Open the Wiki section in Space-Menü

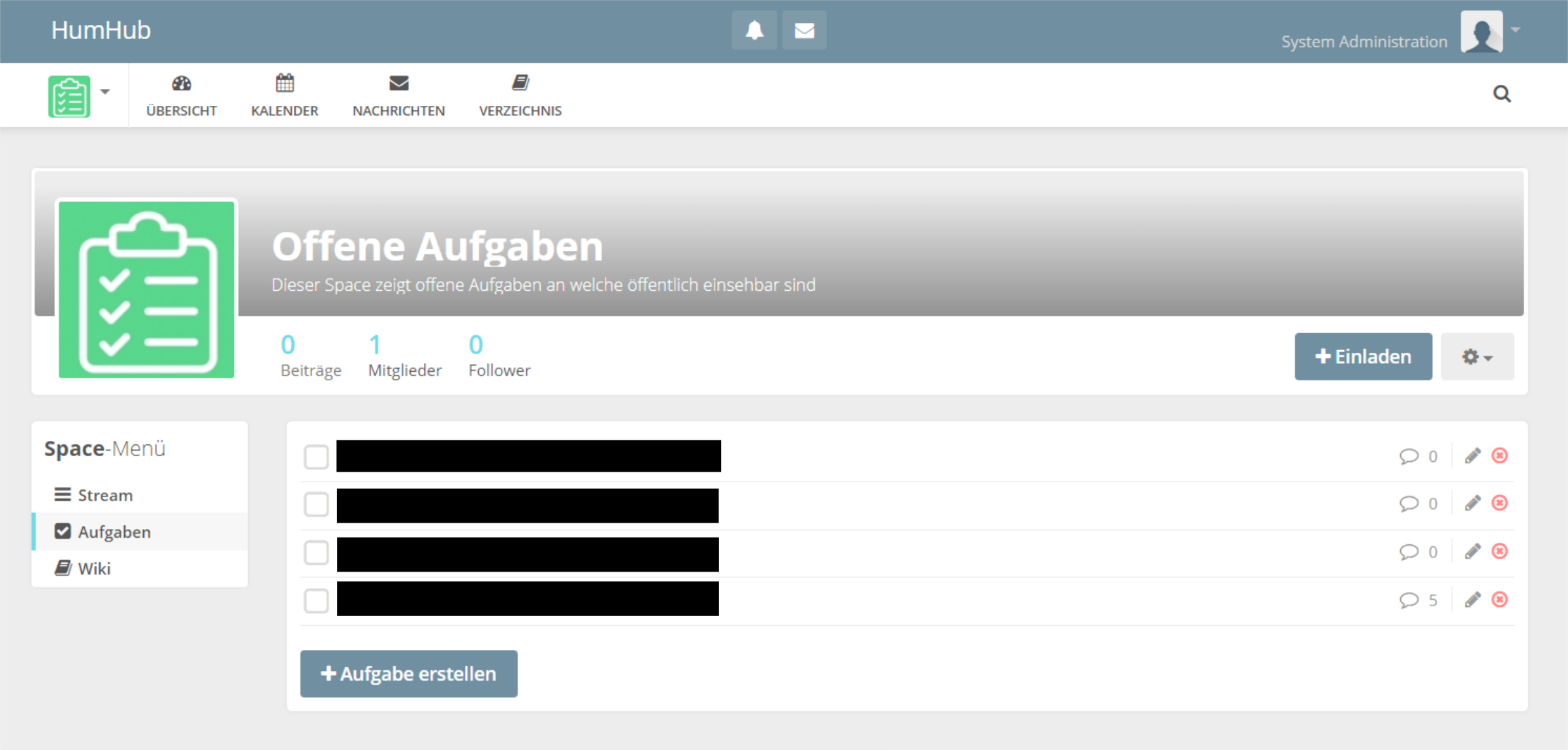[95, 567]
